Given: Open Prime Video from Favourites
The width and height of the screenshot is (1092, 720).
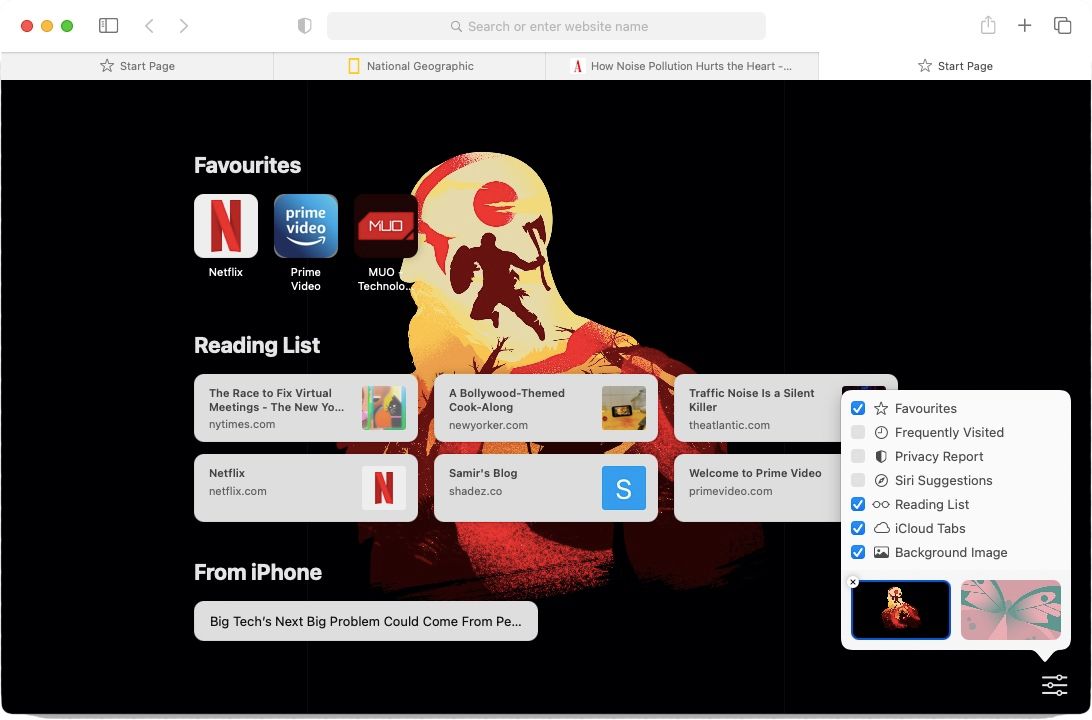Looking at the screenshot, I should pyautogui.click(x=305, y=226).
